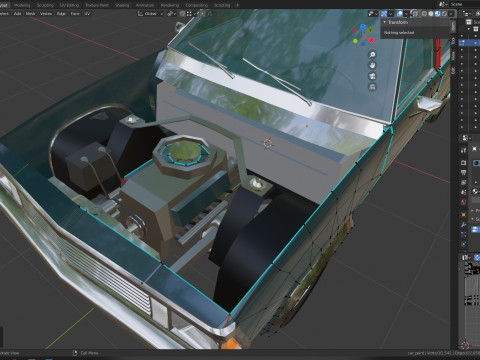Open the Modifier properties wrench tab

(x=464, y=225)
